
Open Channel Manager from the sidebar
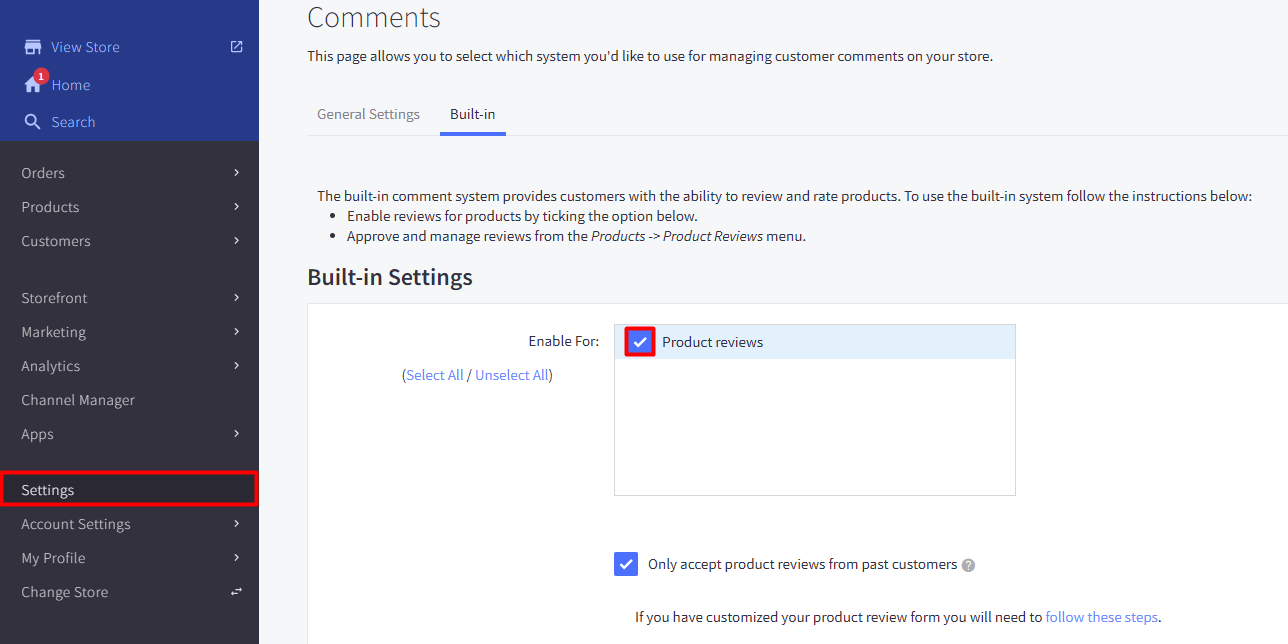pos(78,400)
